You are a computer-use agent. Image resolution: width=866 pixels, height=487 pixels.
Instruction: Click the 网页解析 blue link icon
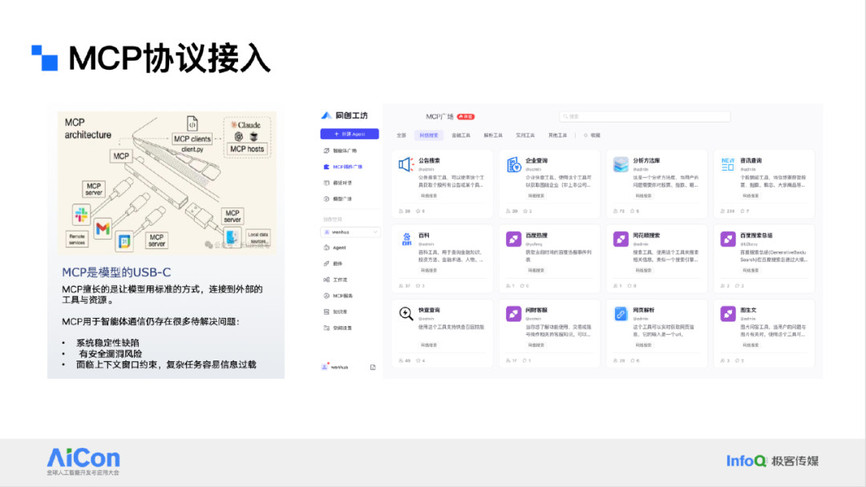coord(621,314)
